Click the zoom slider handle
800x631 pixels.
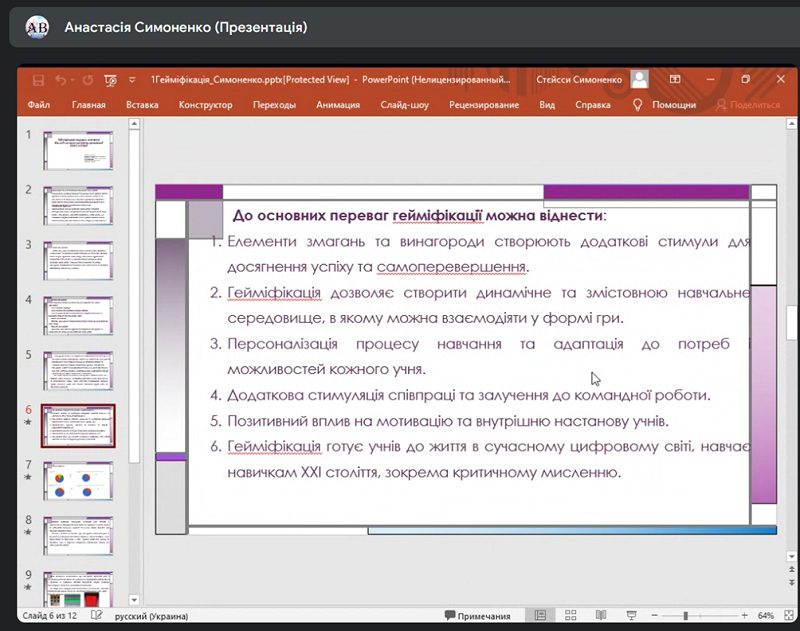685,616
